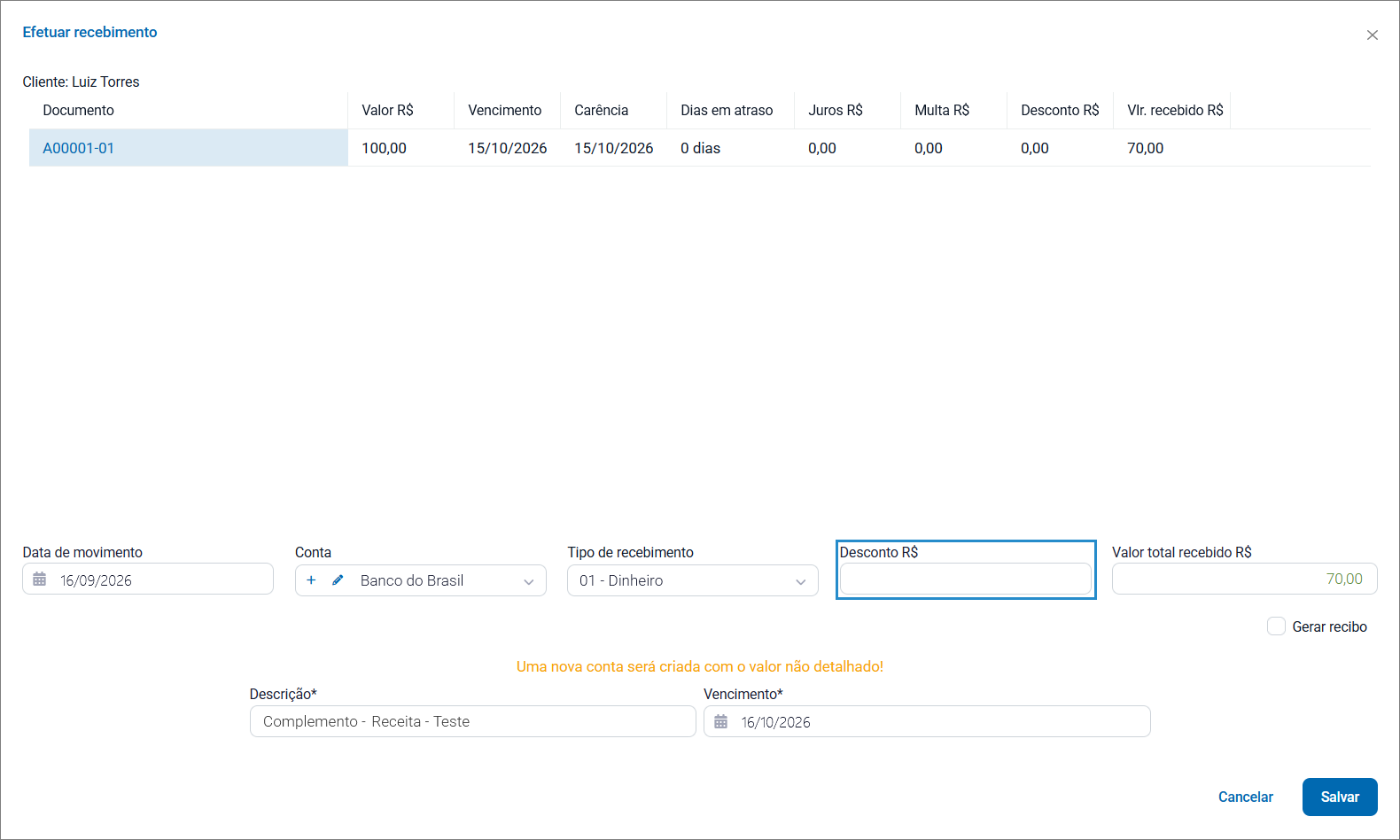1400x840 pixels.
Task: Select the Documento column header
Action: tap(79, 110)
